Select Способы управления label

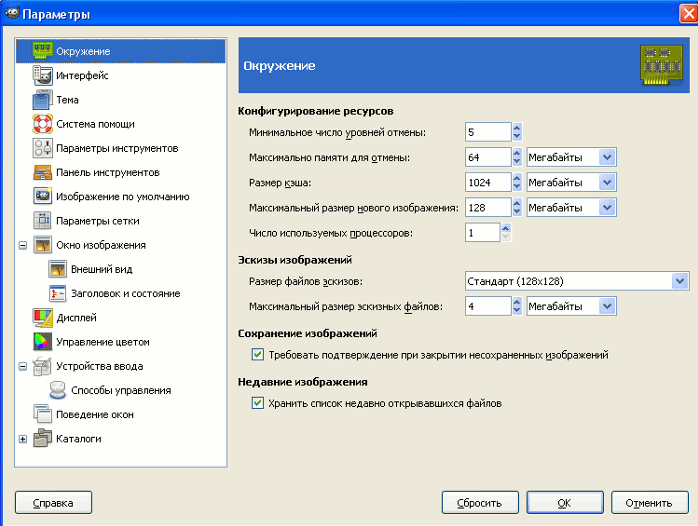121,390
